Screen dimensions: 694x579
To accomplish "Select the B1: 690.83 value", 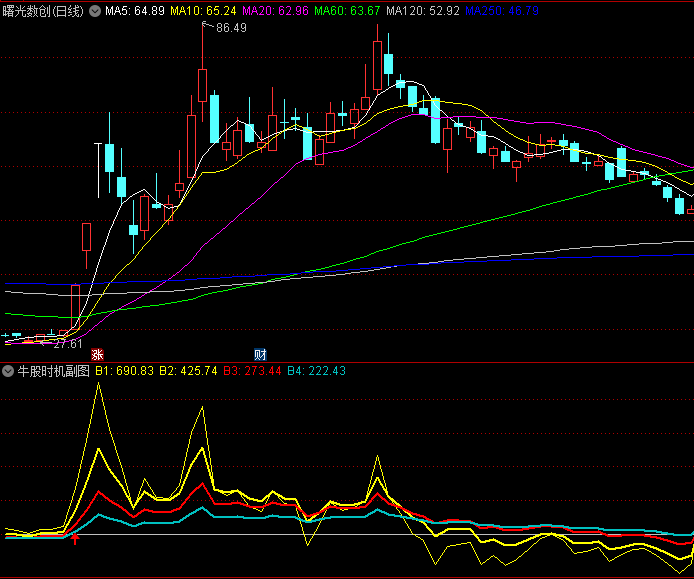I will pyautogui.click(x=124, y=371).
